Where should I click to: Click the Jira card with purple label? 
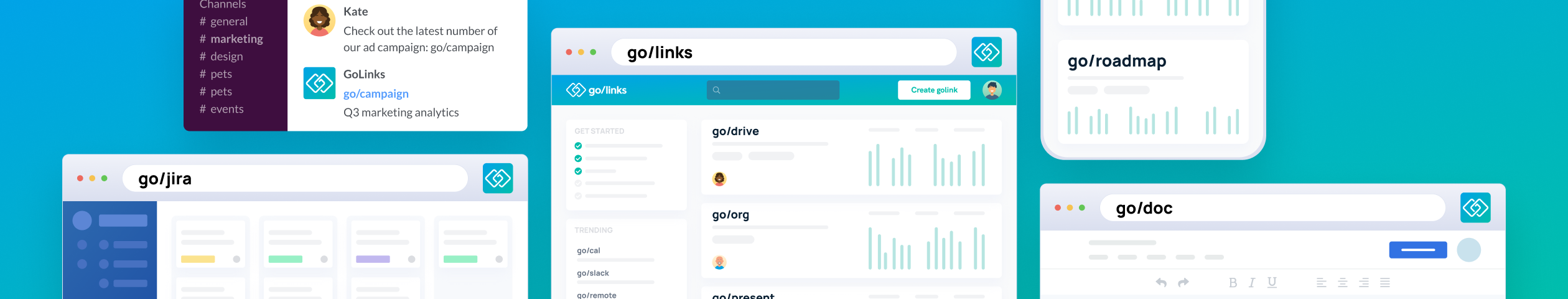coord(385,245)
